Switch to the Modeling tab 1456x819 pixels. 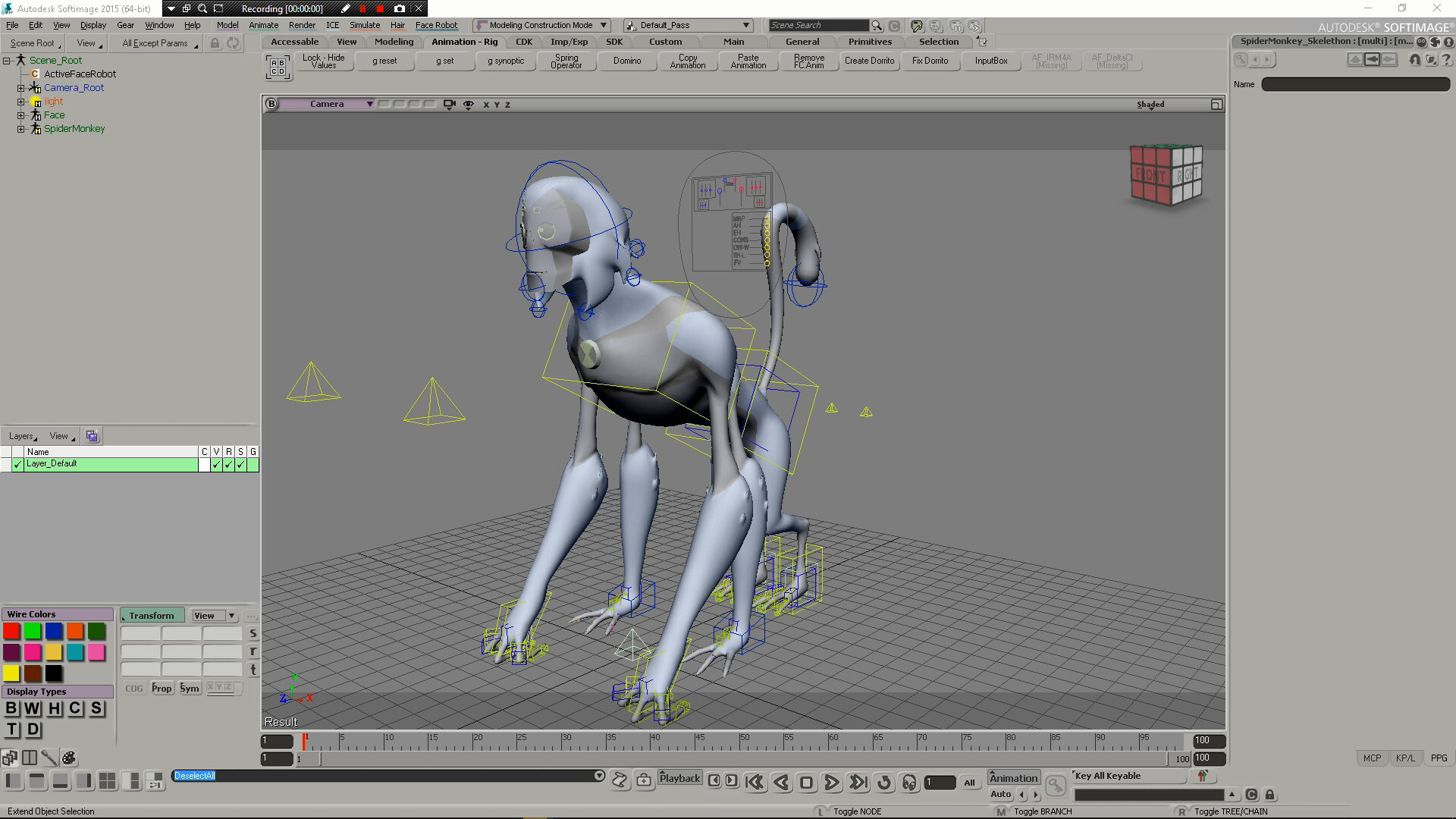(x=394, y=42)
